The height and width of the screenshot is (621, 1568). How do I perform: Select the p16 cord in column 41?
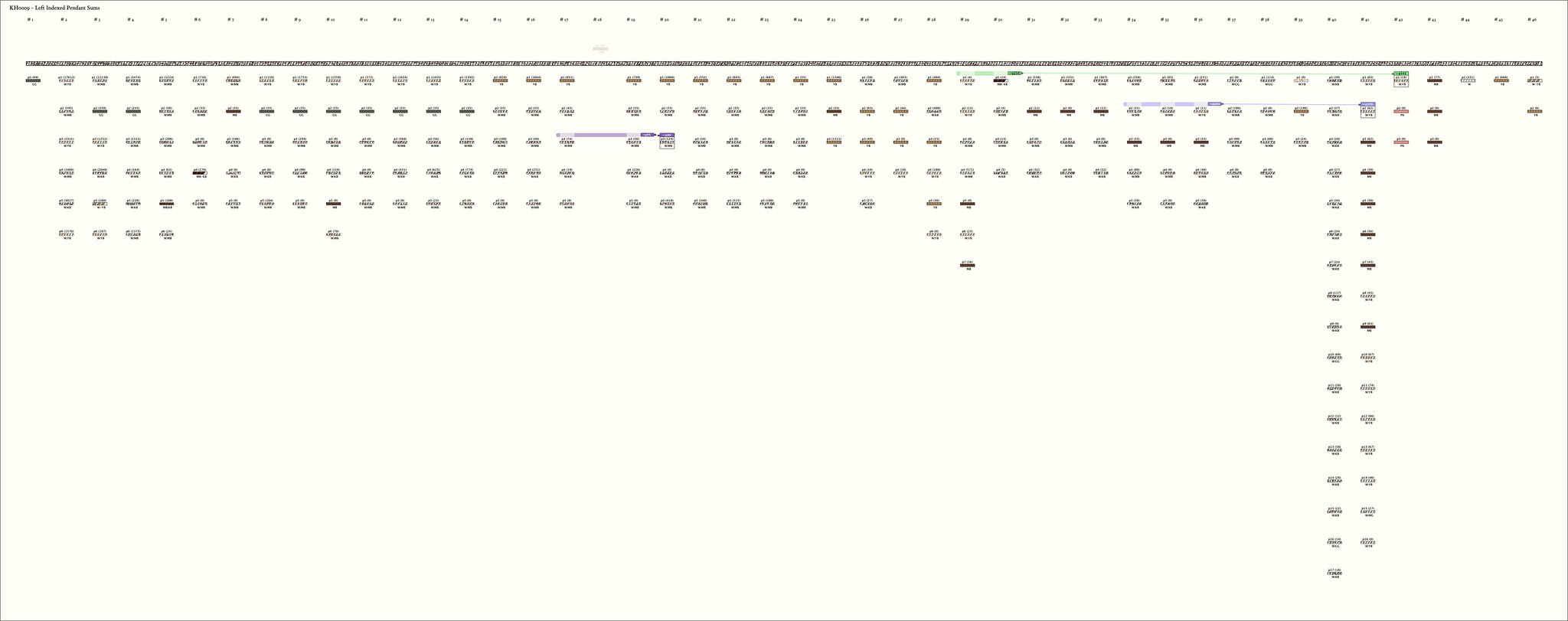(x=1367, y=542)
